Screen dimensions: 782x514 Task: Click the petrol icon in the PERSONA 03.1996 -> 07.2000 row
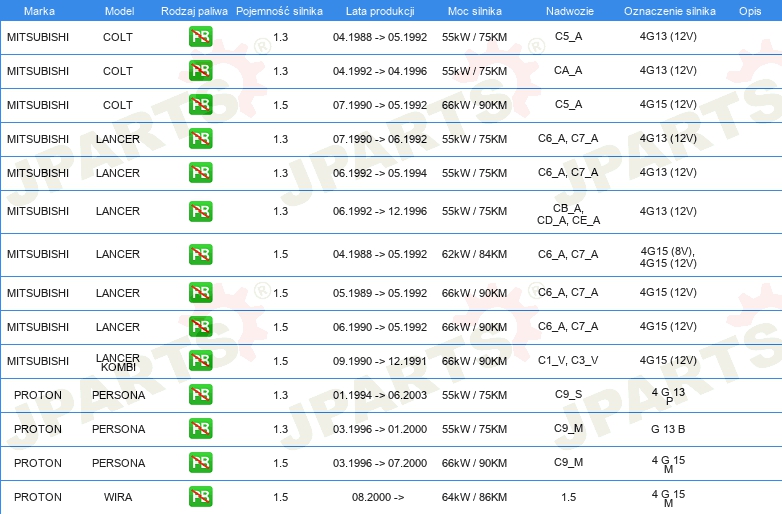200,463
